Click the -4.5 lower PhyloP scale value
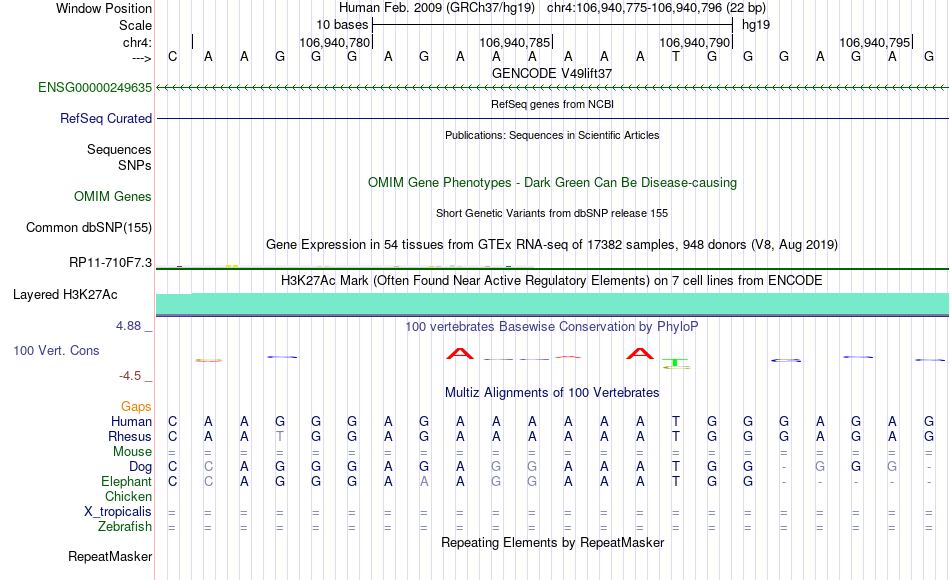This screenshot has width=950, height=580. coord(130,376)
